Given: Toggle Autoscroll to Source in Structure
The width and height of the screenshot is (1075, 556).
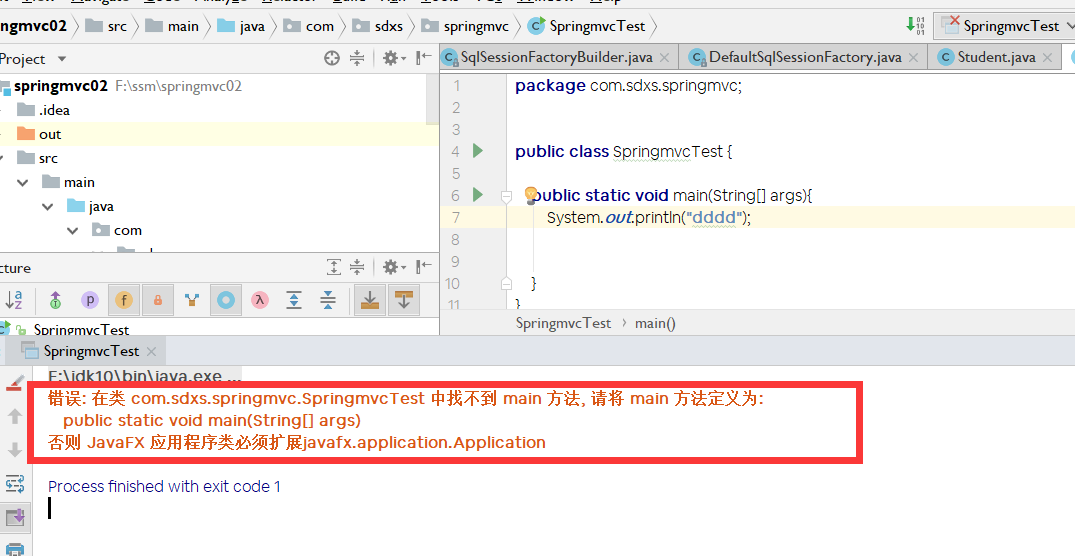Looking at the screenshot, I should [x=370, y=300].
